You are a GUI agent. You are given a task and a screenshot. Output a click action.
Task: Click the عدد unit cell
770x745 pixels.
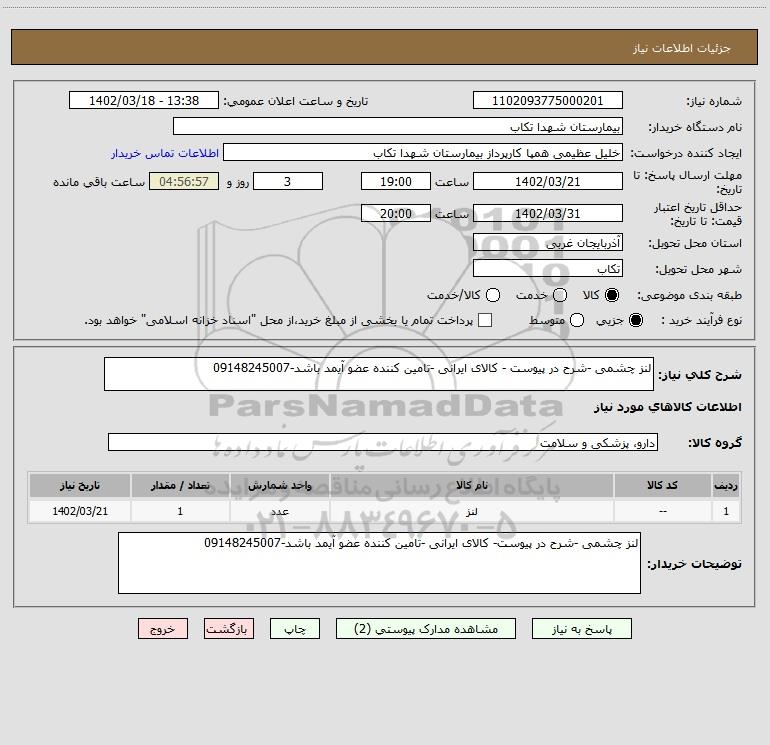point(279,511)
